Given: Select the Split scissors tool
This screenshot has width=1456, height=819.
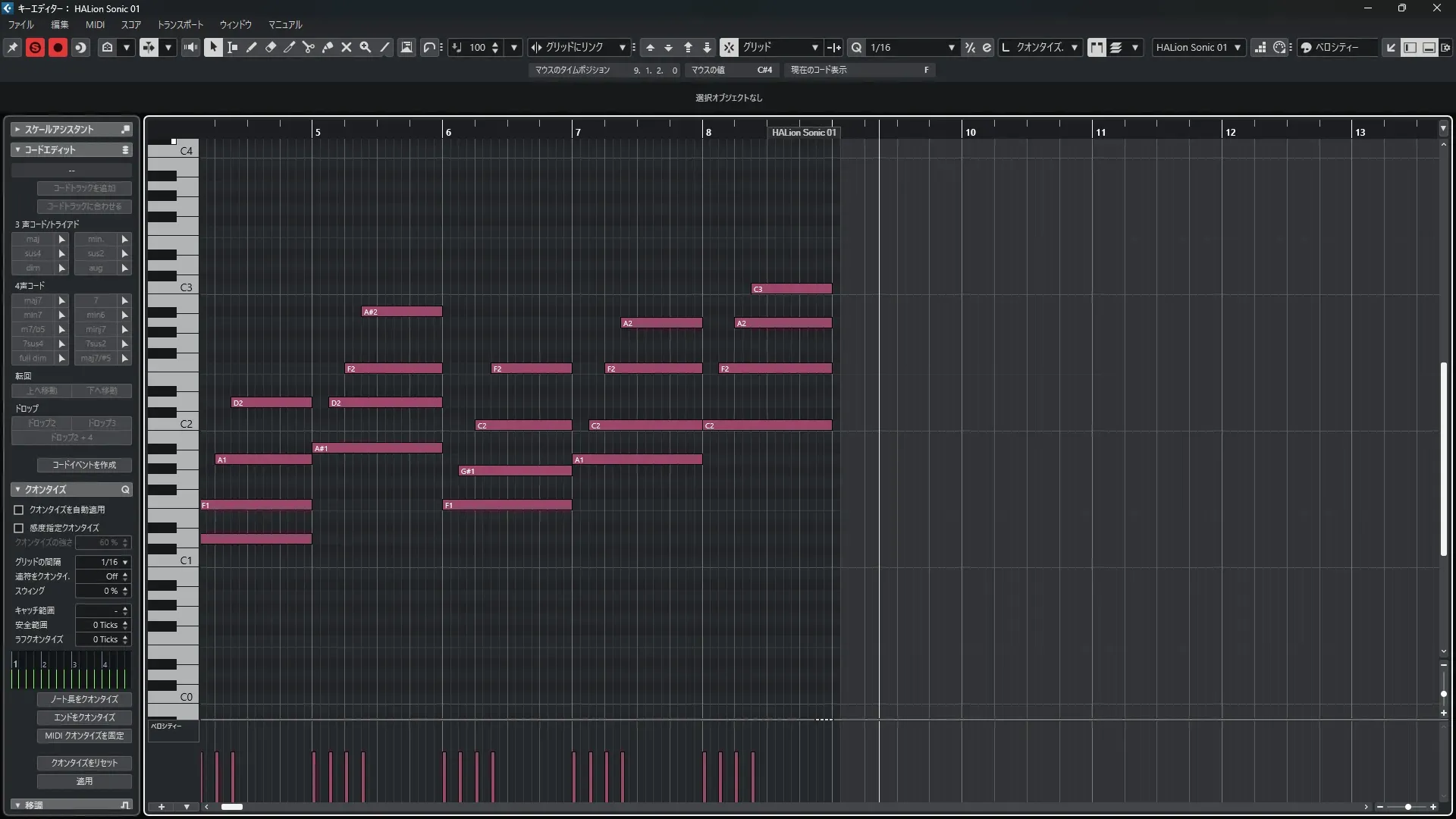Looking at the screenshot, I should pyautogui.click(x=308, y=47).
